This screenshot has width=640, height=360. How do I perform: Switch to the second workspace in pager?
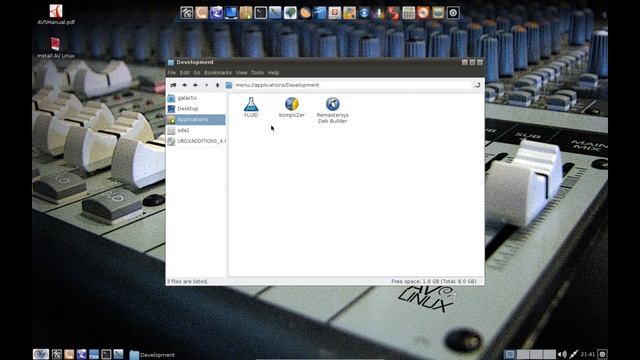[x=523, y=354]
